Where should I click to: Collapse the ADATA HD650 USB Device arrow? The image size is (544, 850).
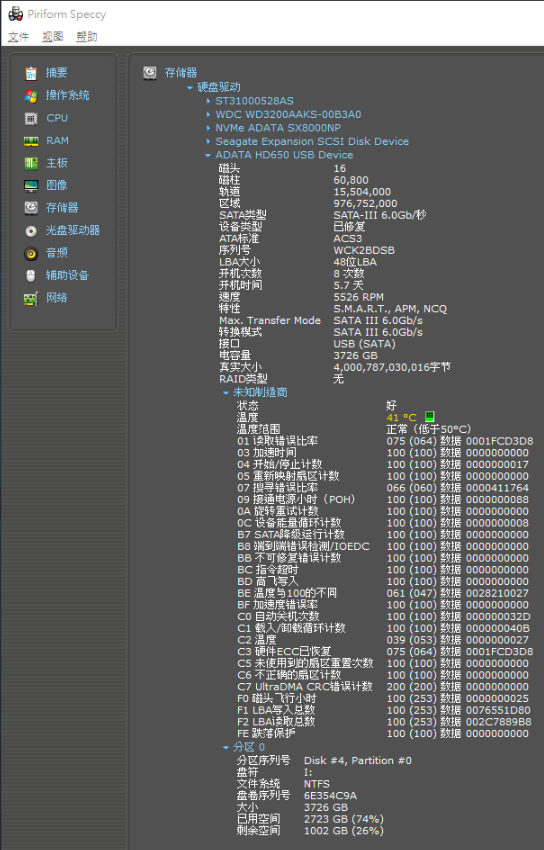(x=208, y=155)
